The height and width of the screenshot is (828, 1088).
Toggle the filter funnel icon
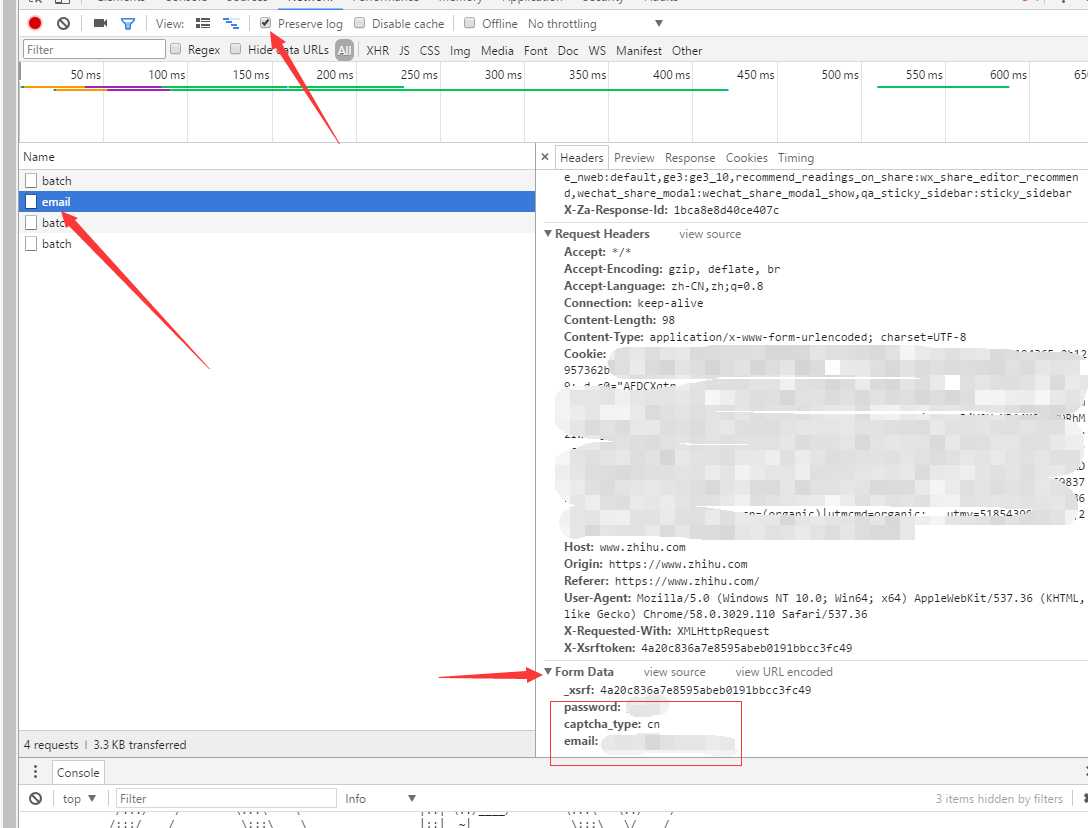128,24
